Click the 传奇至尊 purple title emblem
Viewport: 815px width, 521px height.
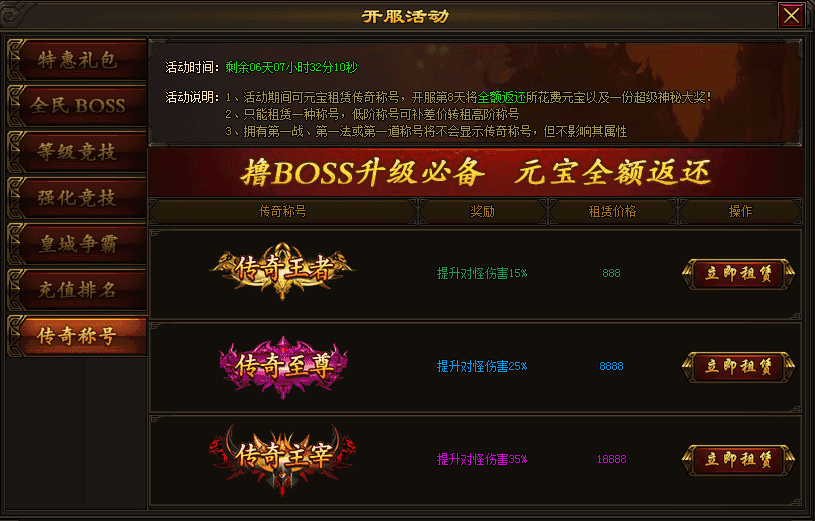(x=283, y=366)
